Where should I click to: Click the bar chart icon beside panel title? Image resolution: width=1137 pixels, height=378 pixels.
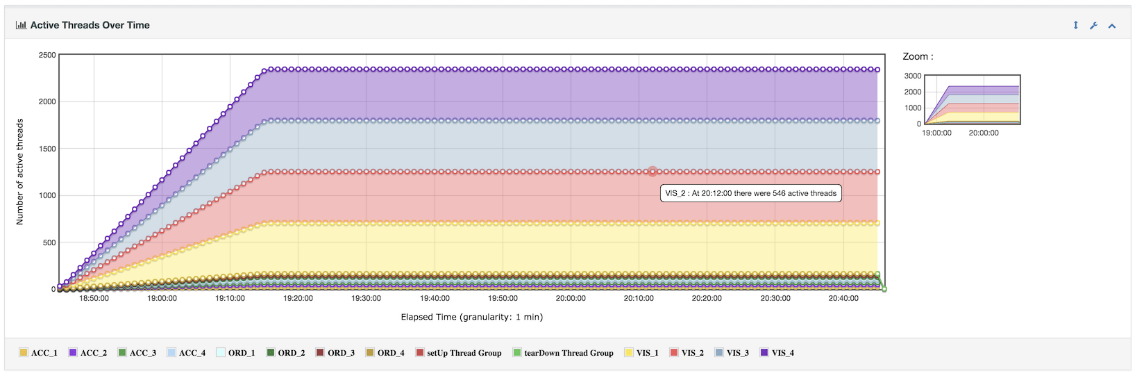point(21,25)
